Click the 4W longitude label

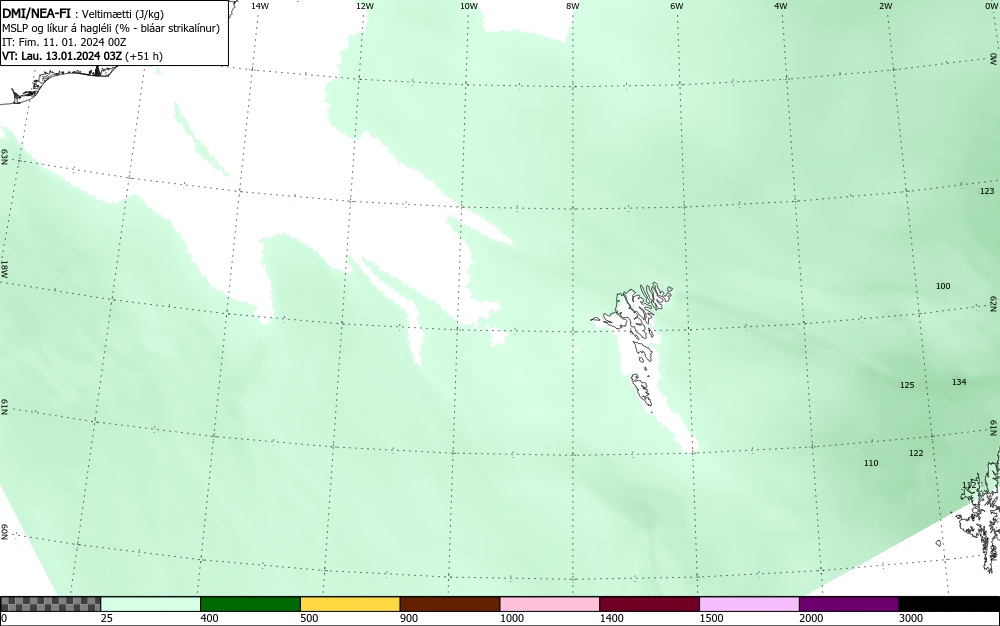(781, 6)
